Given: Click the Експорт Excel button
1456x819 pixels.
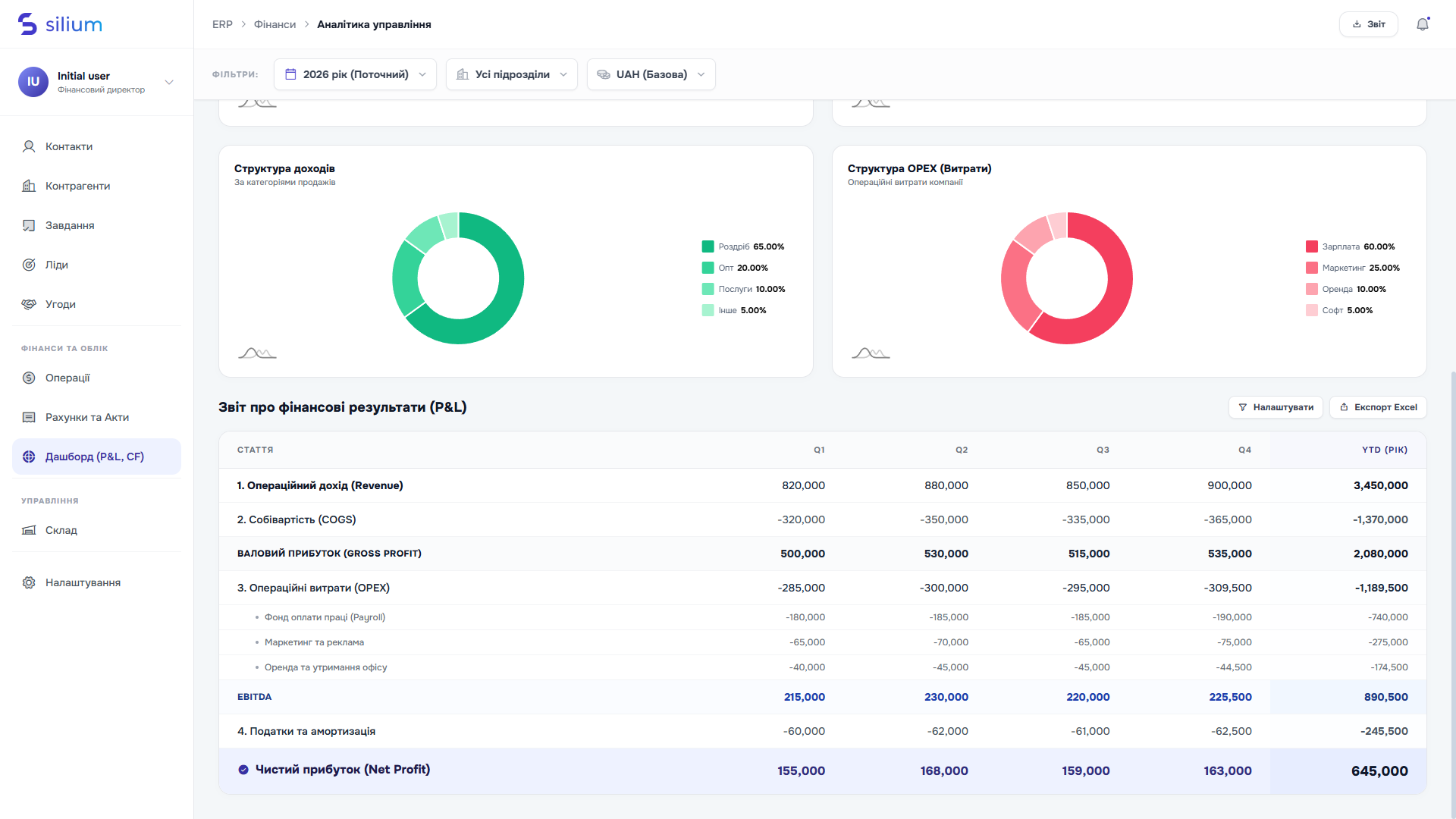Looking at the screenshot, I should [1378, 407].
